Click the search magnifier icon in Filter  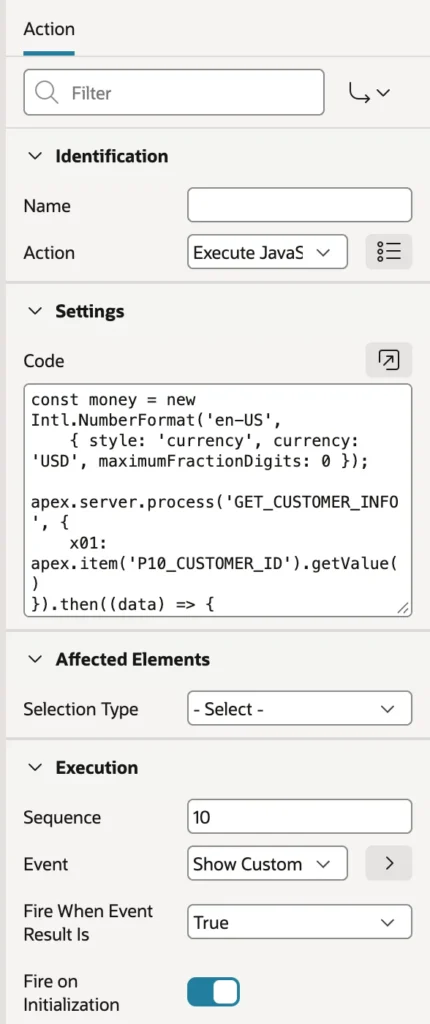tap(46, 93)
